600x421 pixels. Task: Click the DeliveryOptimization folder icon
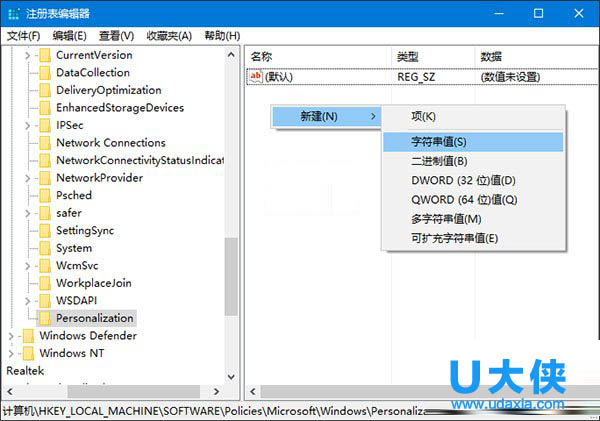45,90
